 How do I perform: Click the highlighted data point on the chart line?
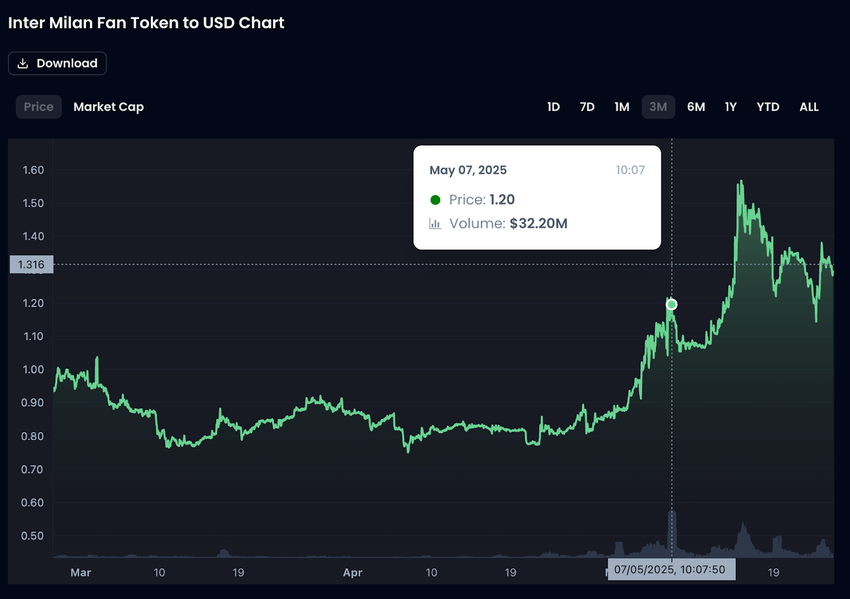[671, 304]
